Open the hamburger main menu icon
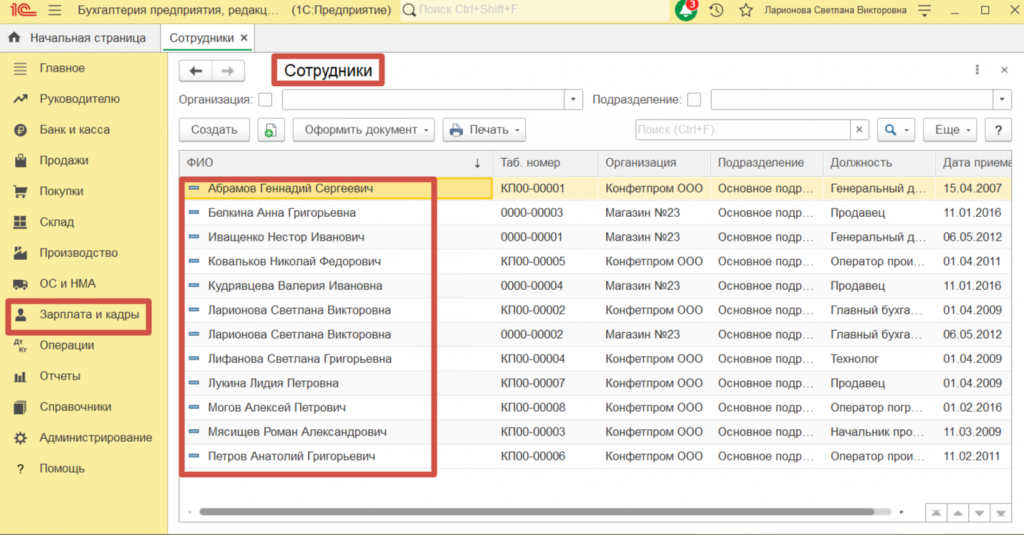This screenshot has width=1024, height=535. point(55,10)
